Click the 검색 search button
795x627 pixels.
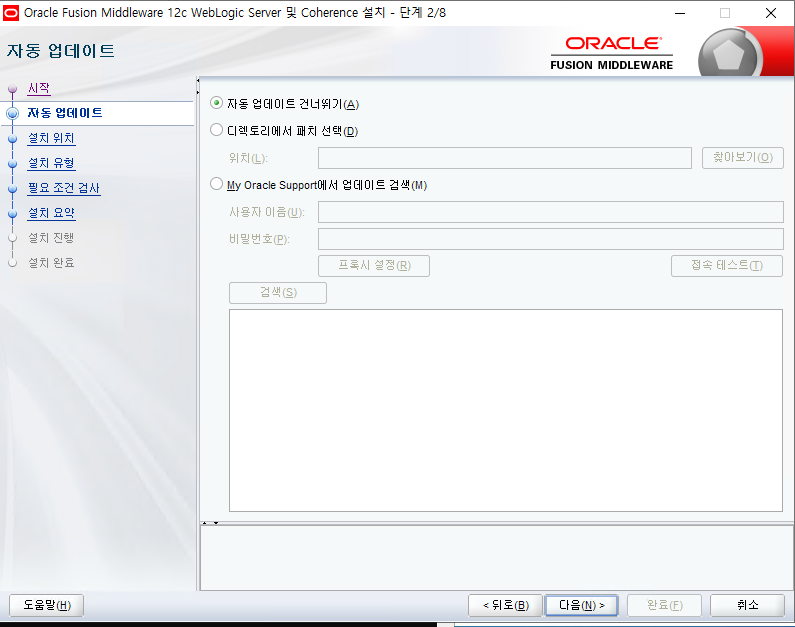pos(278,292)
